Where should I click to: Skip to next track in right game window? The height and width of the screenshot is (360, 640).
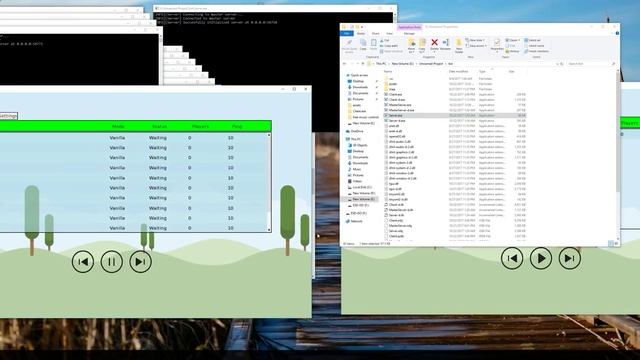[570, 258]
